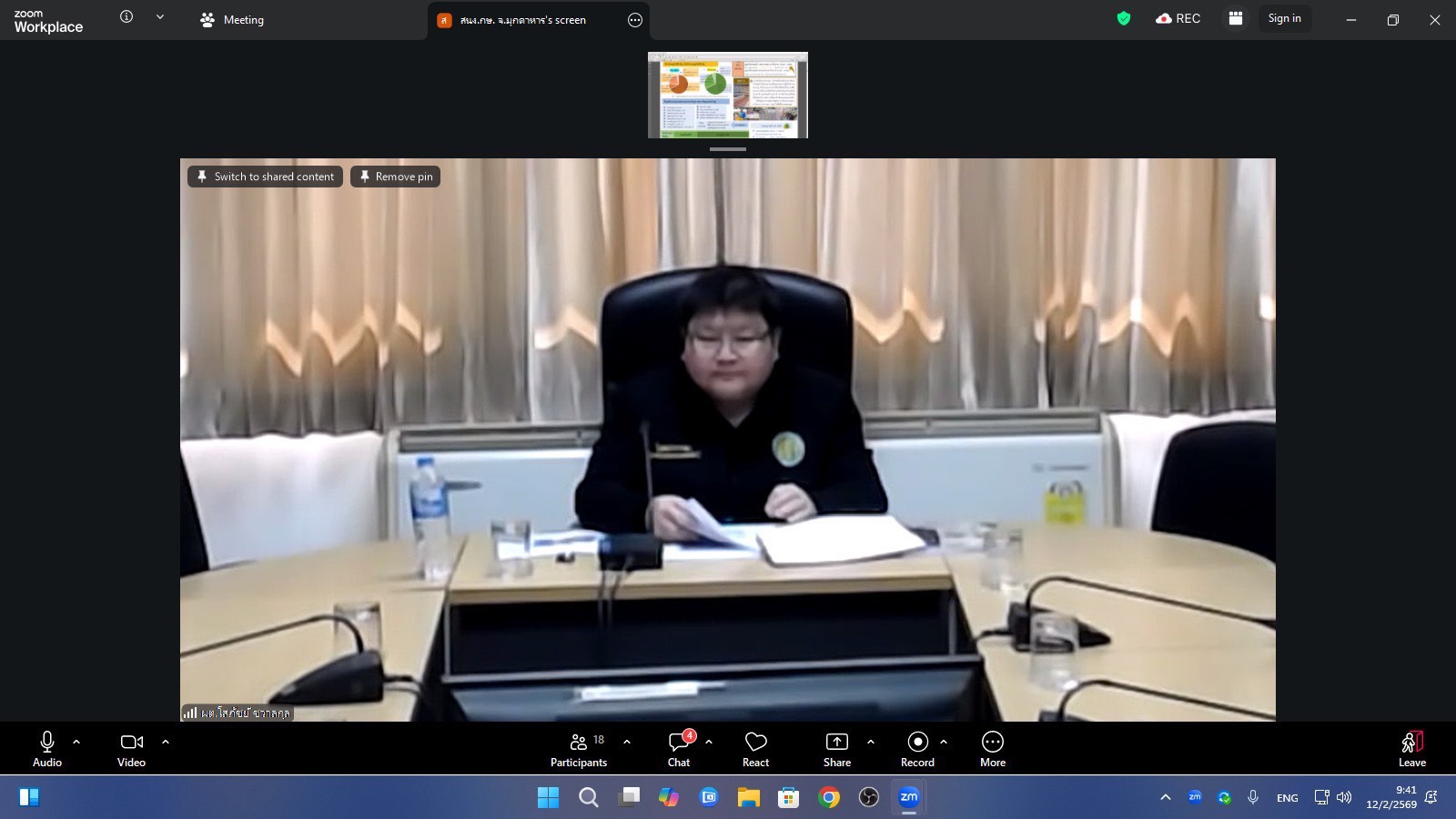
Task: Toggle microphone Audio mute
Action: pyautogui.click(x=47, y=749)
